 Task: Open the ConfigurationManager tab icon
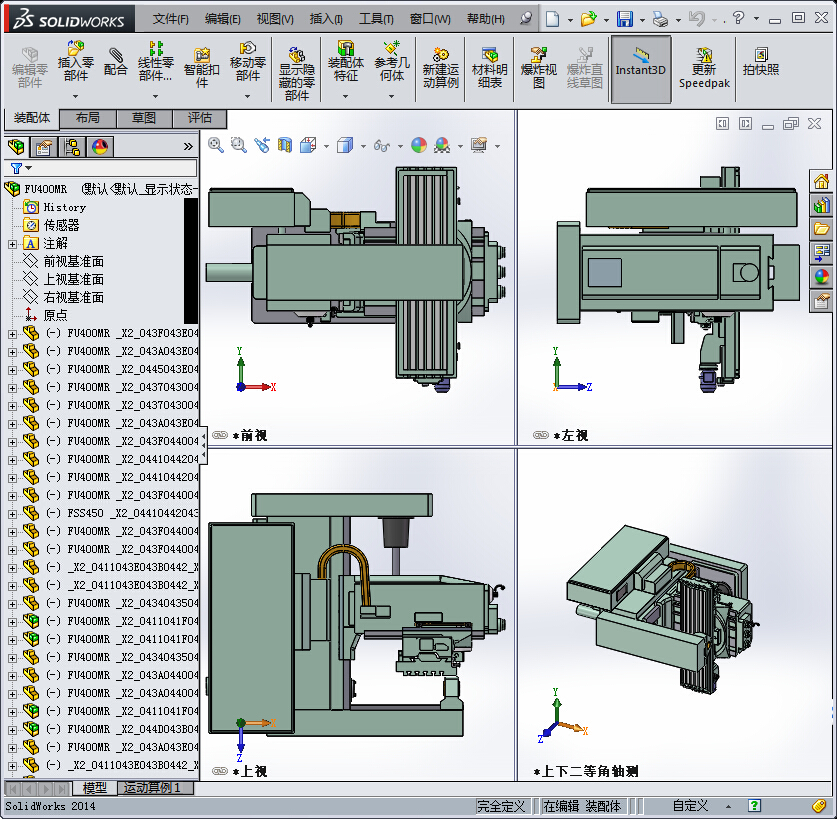pos(72,148)
